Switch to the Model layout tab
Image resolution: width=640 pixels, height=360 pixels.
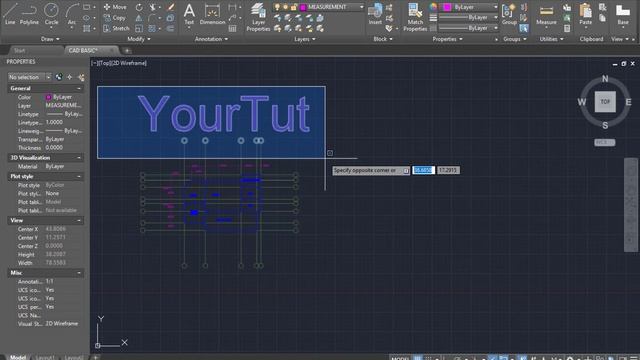point(18,357)
